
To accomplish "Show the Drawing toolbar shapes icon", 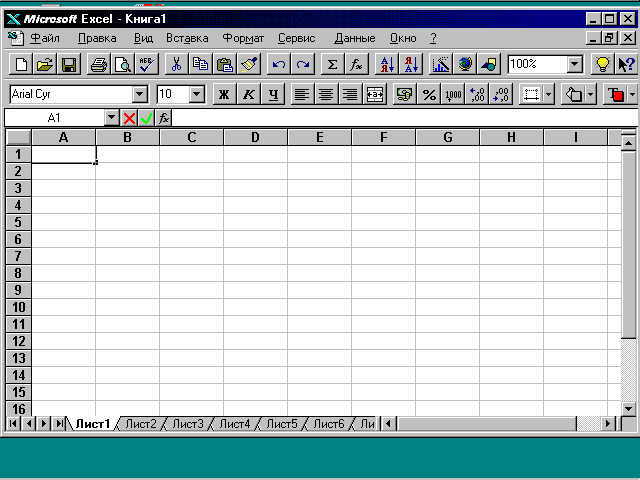I will tap(489, 64).
